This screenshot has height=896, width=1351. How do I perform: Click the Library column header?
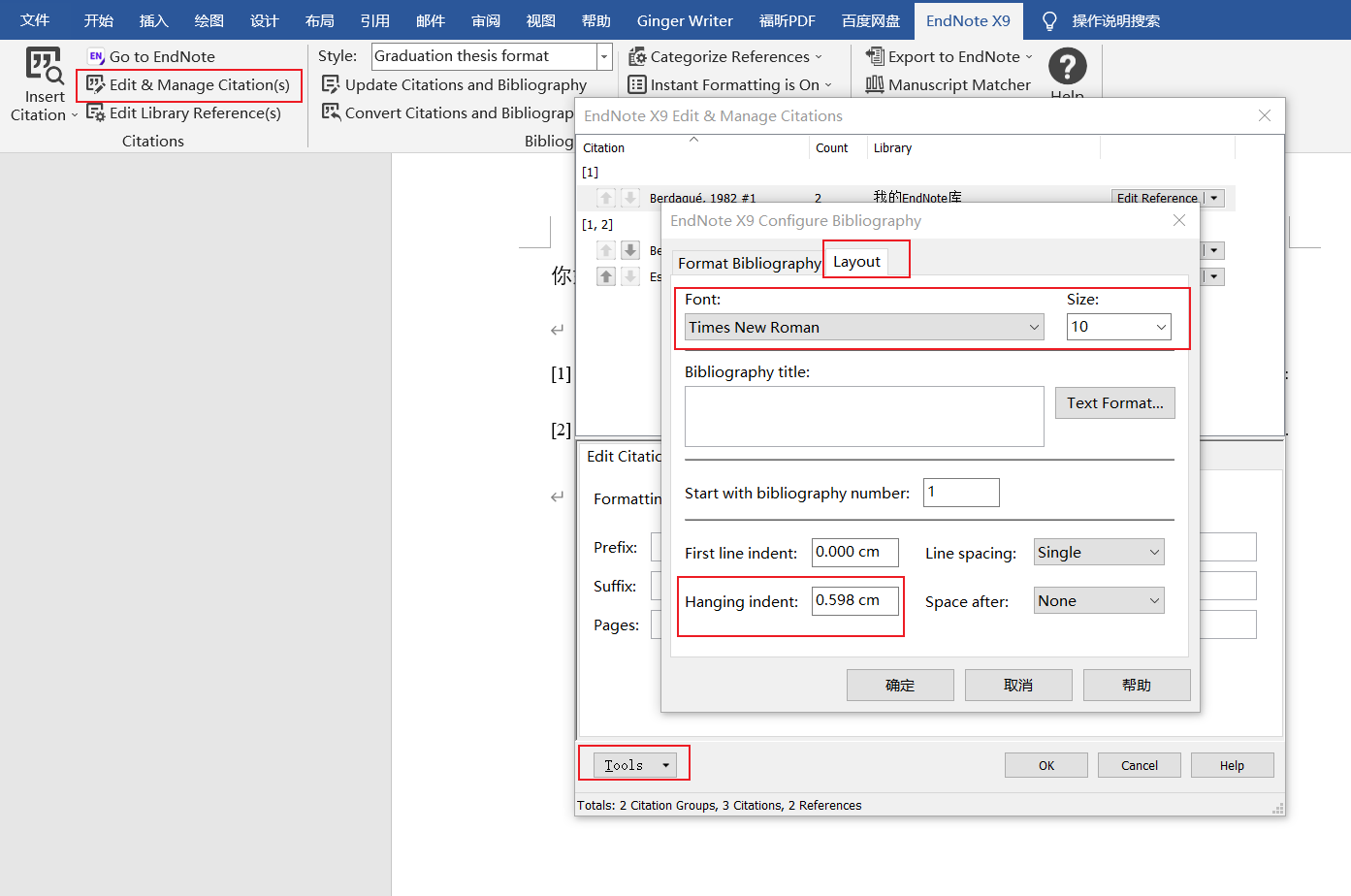tap(983, 148)
